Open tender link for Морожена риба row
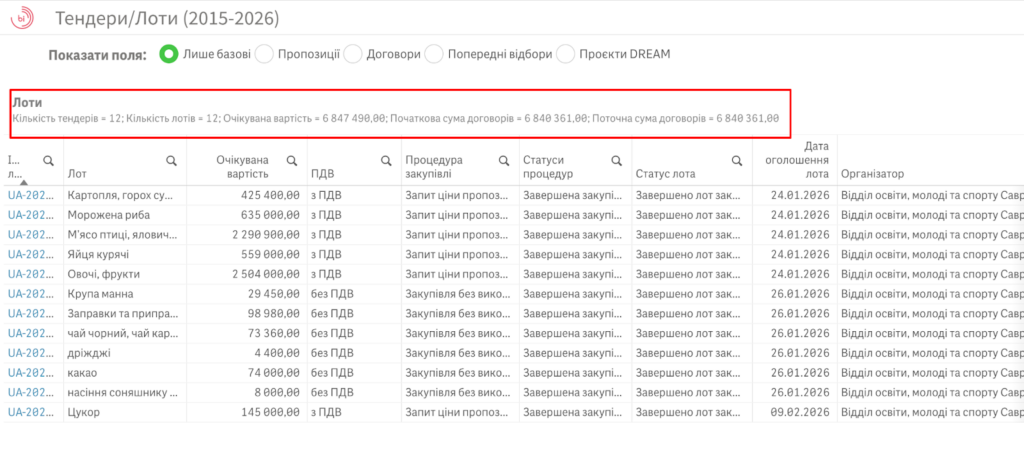The width and height of the screenshot is (1024, 452). tap(30, 213)
